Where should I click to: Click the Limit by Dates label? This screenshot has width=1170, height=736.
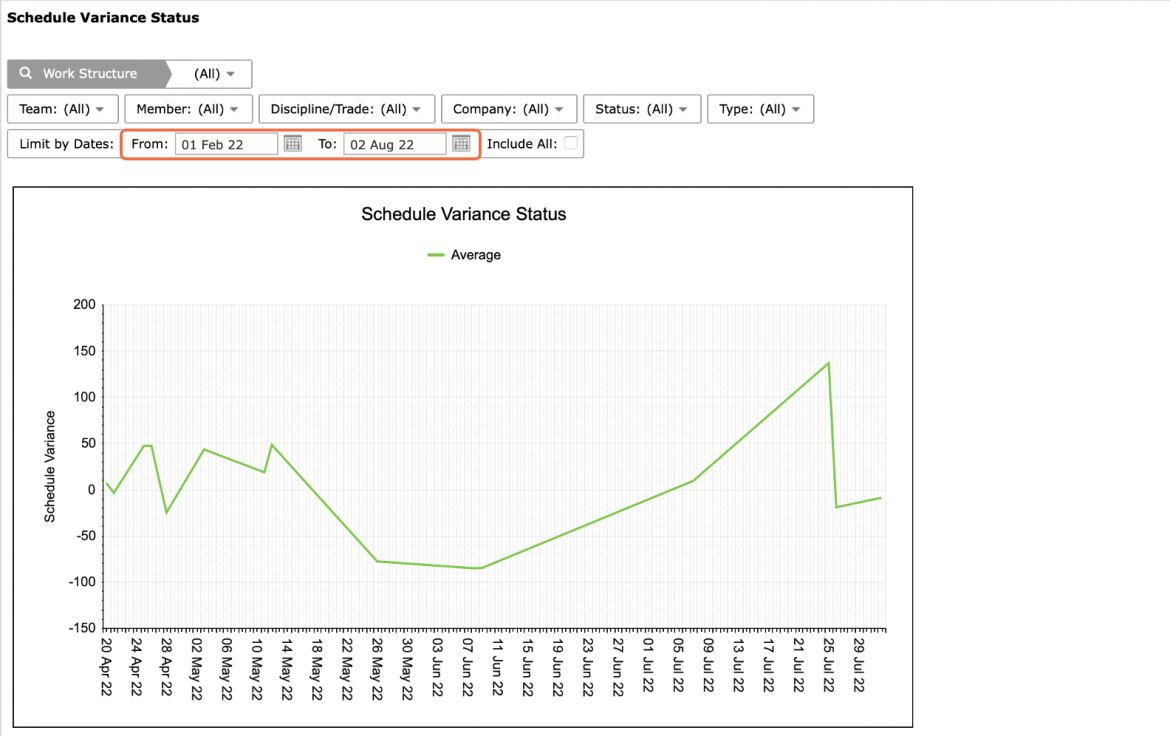(x=66, y=144)
